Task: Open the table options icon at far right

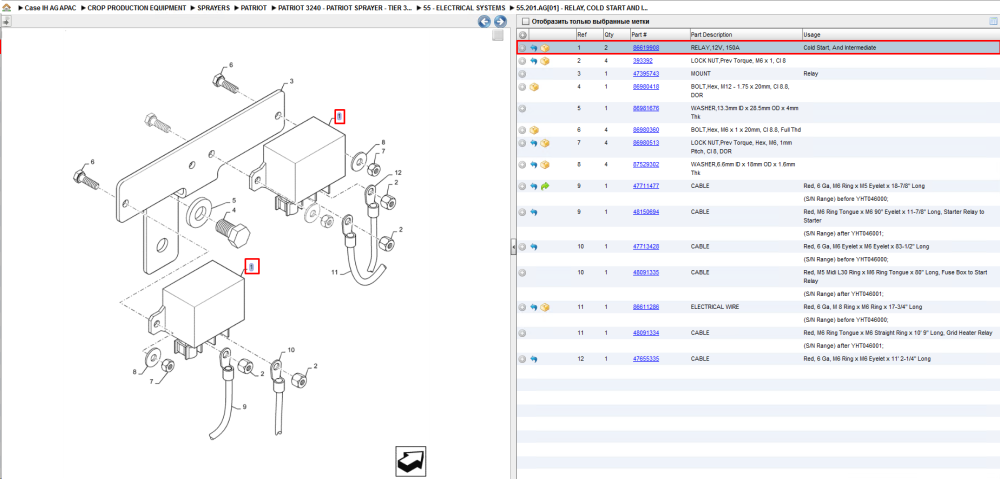Action: pos(992,22)
